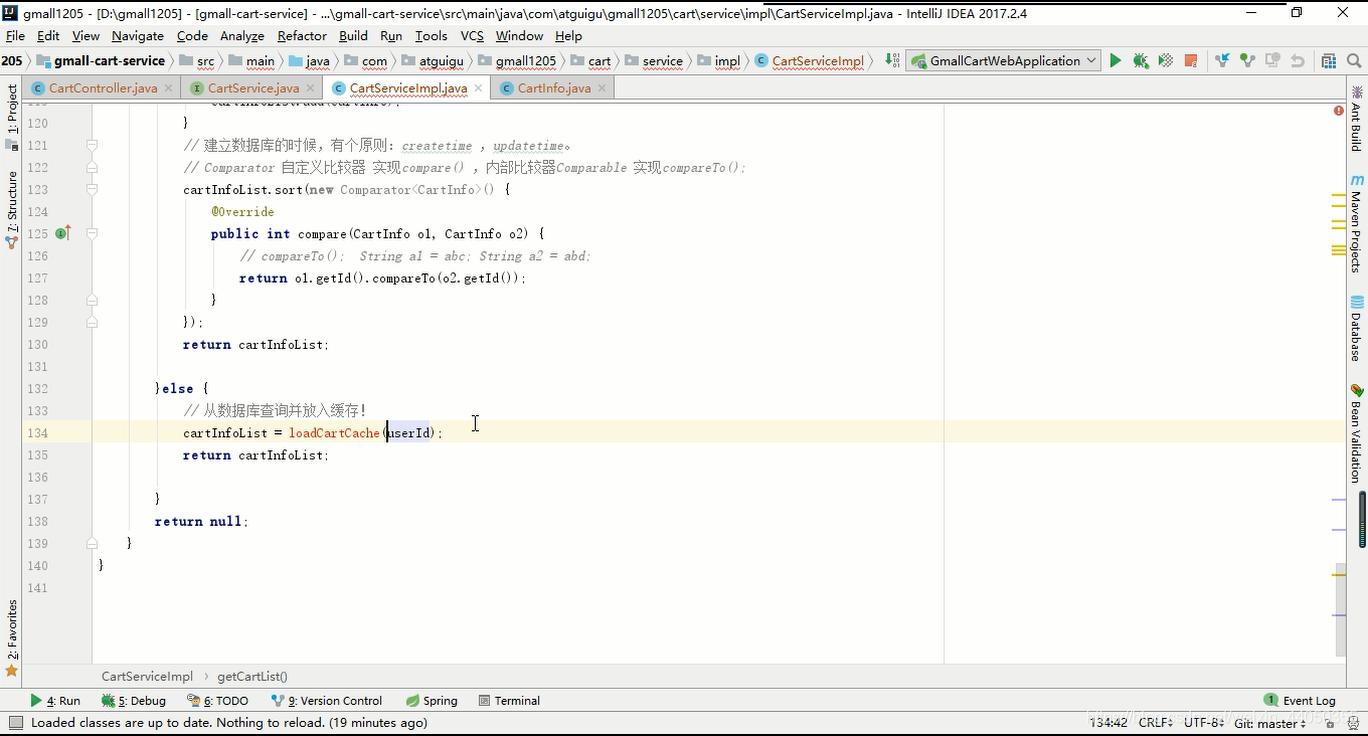The image size is (1368, 736).
Task: Click line number 130 in the gutter
Action: coord(37,344)
